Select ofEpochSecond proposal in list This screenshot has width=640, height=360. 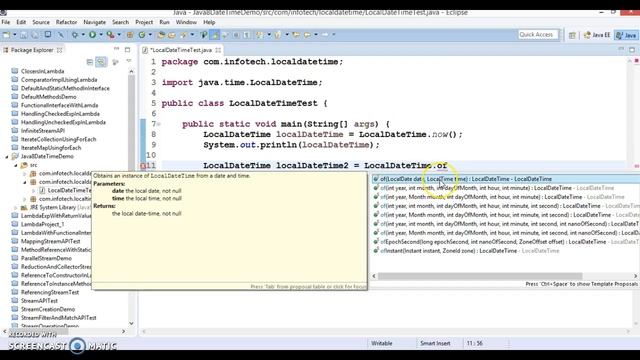(505, 242)
